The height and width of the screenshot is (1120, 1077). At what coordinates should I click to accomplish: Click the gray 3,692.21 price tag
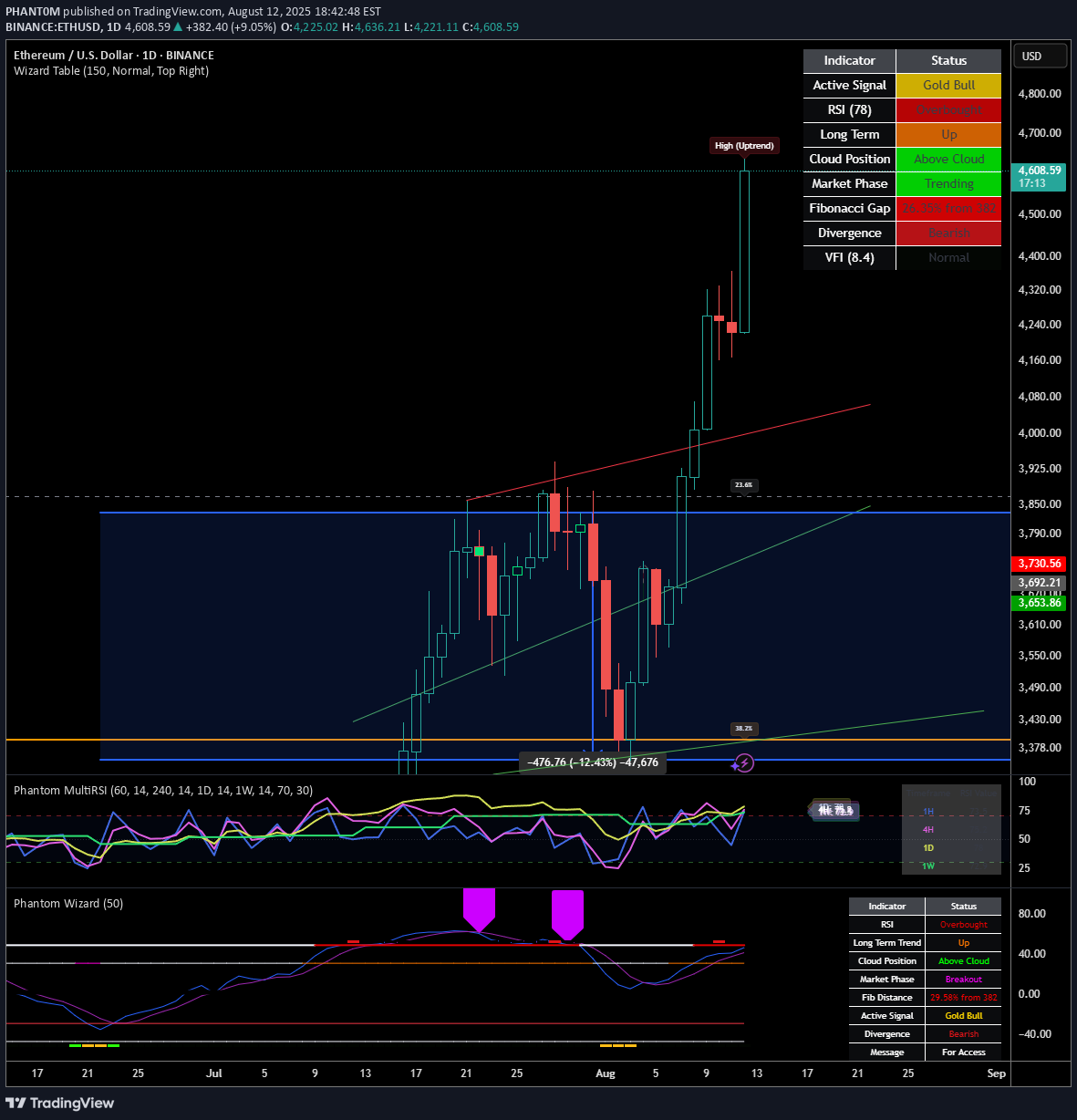point(1040,583)
